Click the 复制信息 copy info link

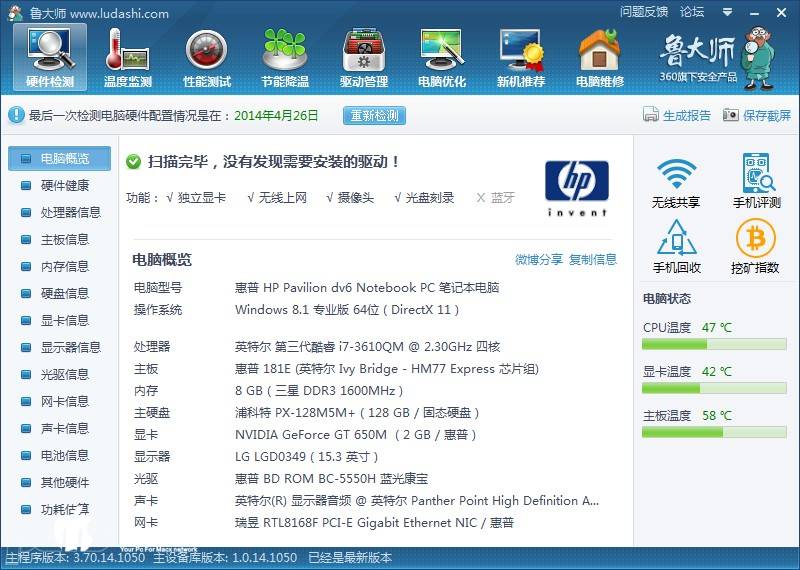tap(593, 259)
